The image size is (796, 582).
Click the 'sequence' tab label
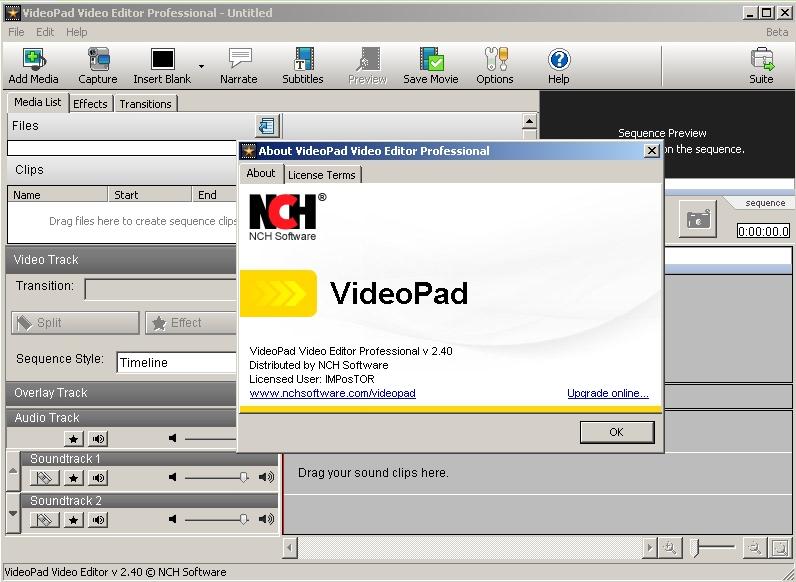765,203
